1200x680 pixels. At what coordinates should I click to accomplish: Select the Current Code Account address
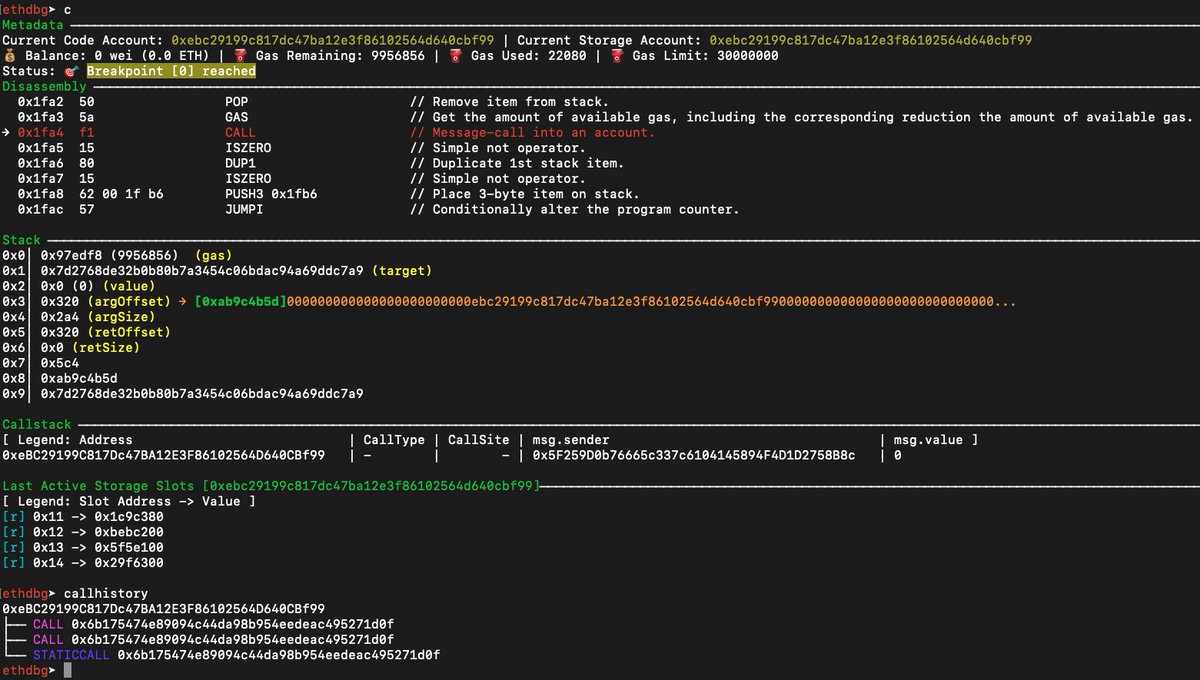(332, 40)
